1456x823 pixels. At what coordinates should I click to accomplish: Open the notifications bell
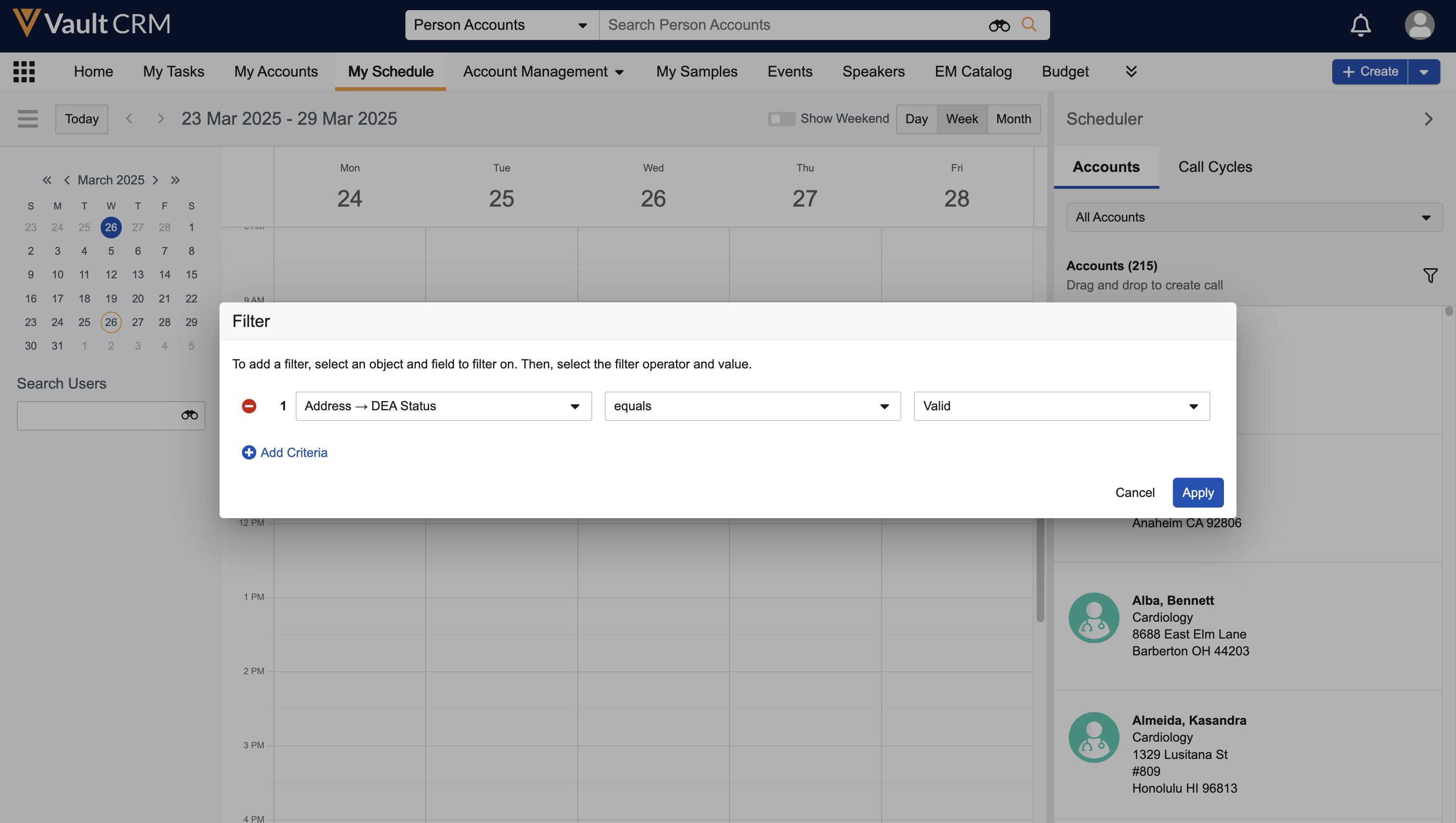(1361, 25)
